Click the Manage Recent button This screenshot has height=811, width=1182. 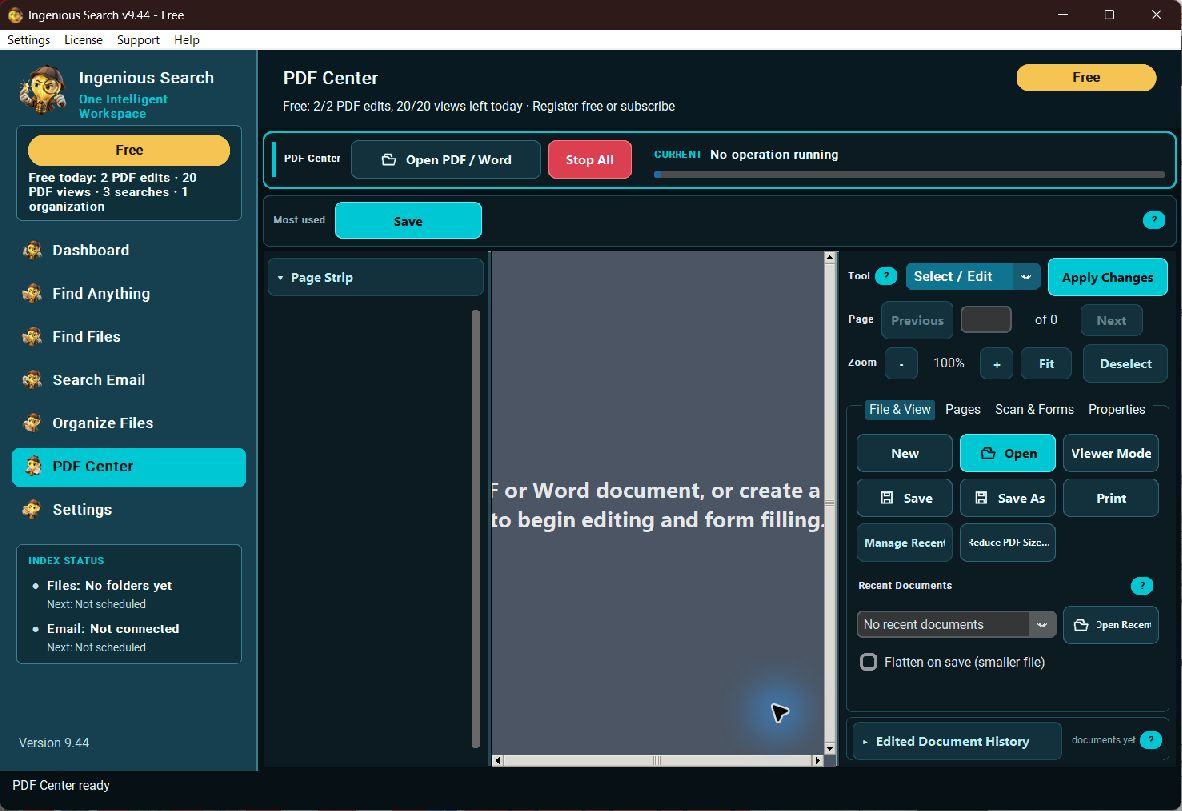[x=905, y=543]
